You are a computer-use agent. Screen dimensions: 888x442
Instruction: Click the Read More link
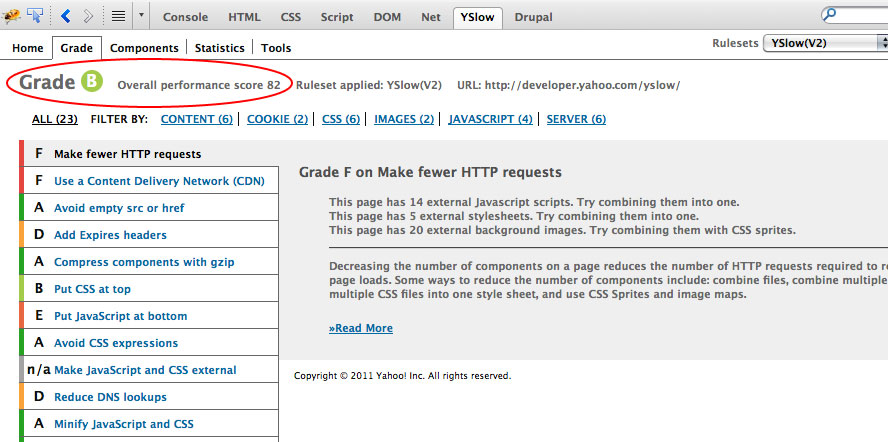point(361,328)
